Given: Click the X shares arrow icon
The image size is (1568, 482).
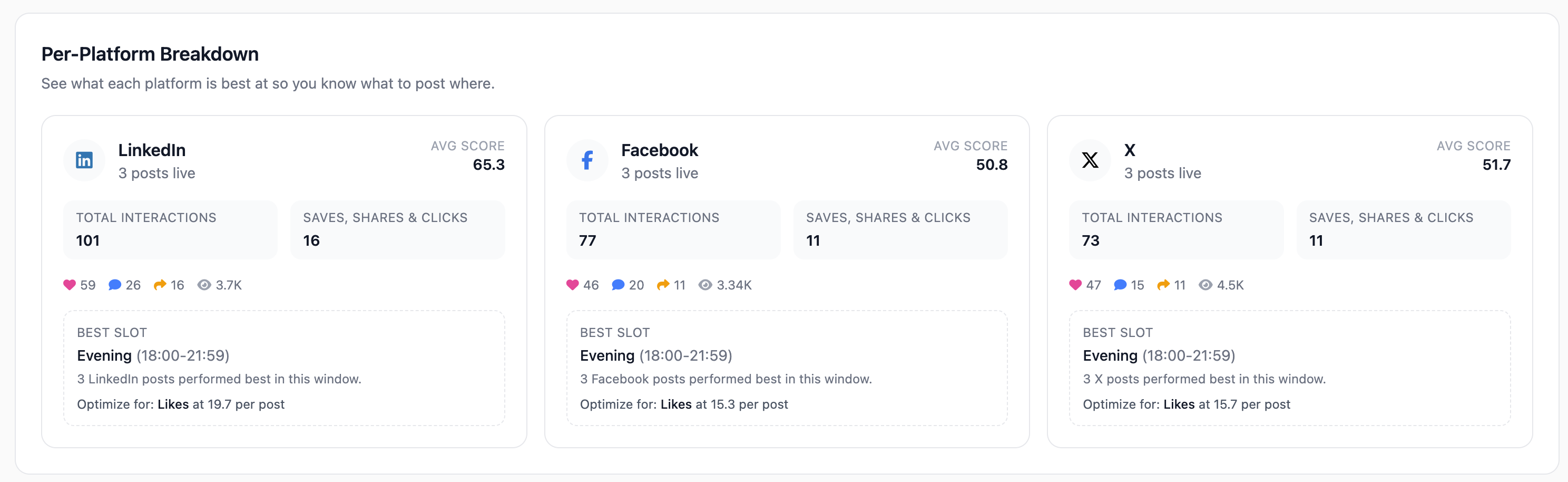Looking at the screenshot, I should [1163, 285].
